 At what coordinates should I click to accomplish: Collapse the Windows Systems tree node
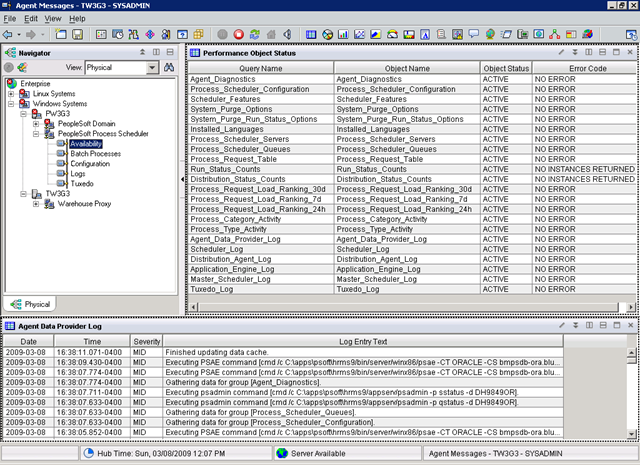[11, 104]
